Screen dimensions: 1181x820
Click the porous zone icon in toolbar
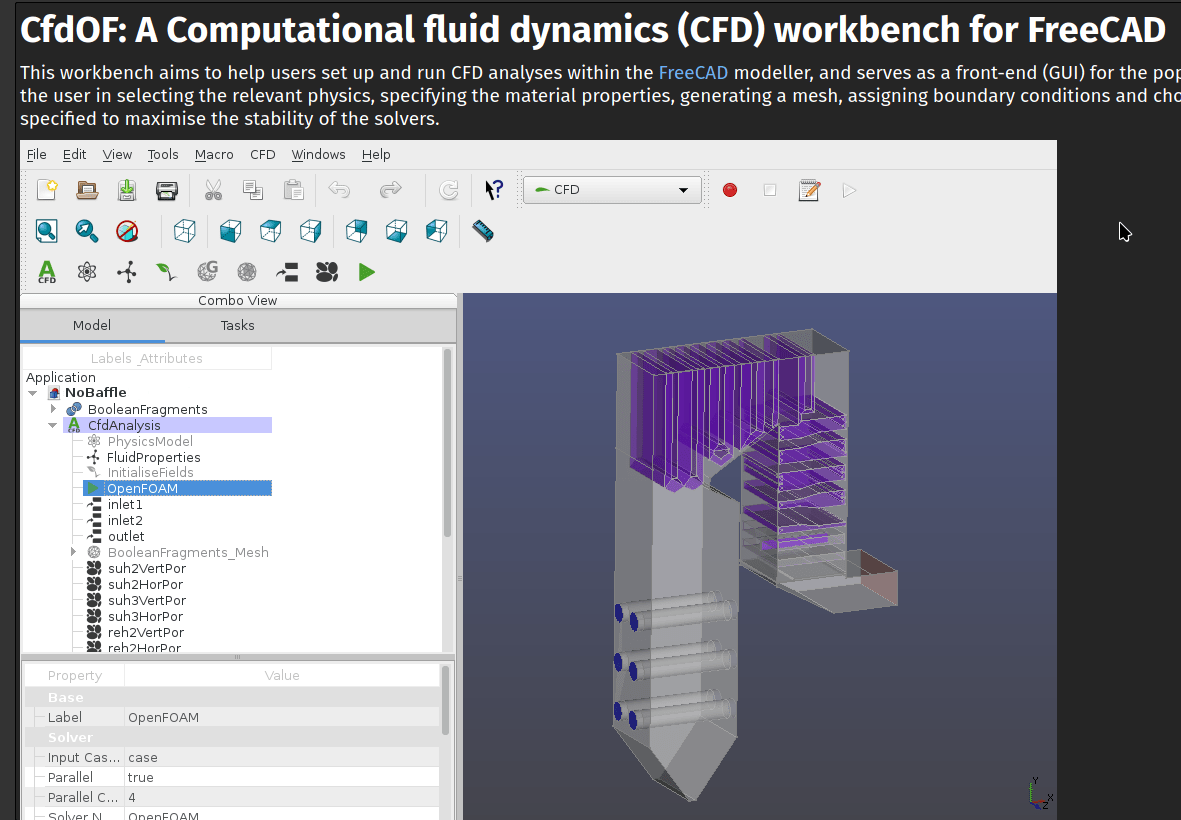point(327,271)
